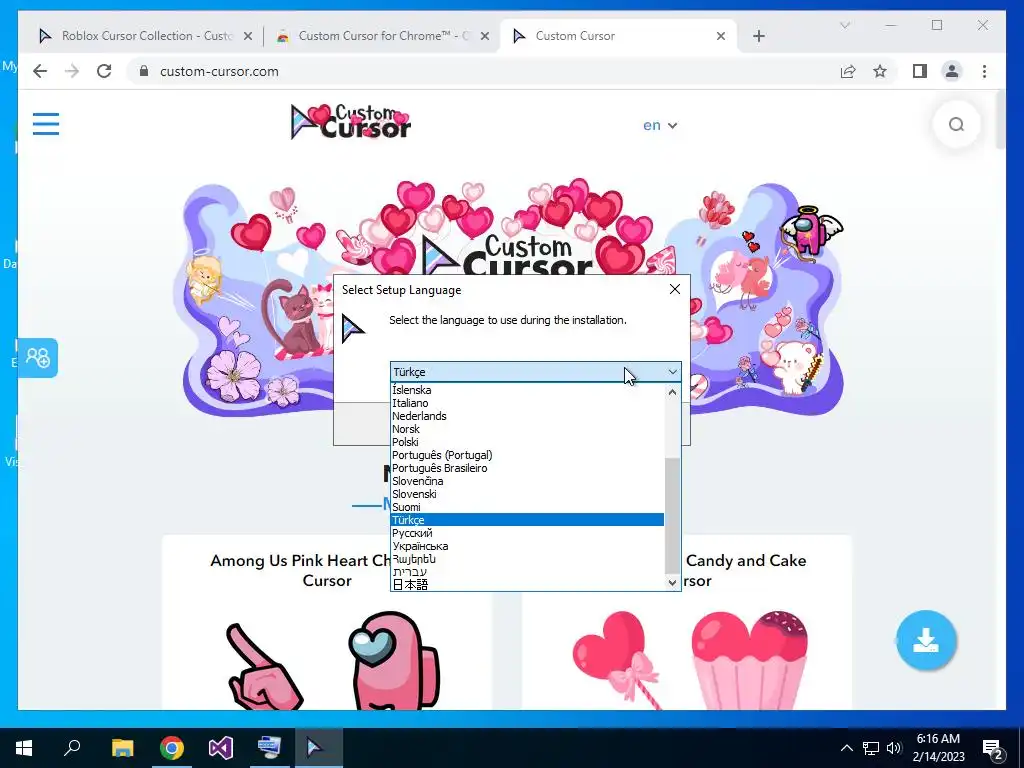Pick the Hebrew language entry
Viewport: 1024px width, 768px height.
tap(527, 572)
